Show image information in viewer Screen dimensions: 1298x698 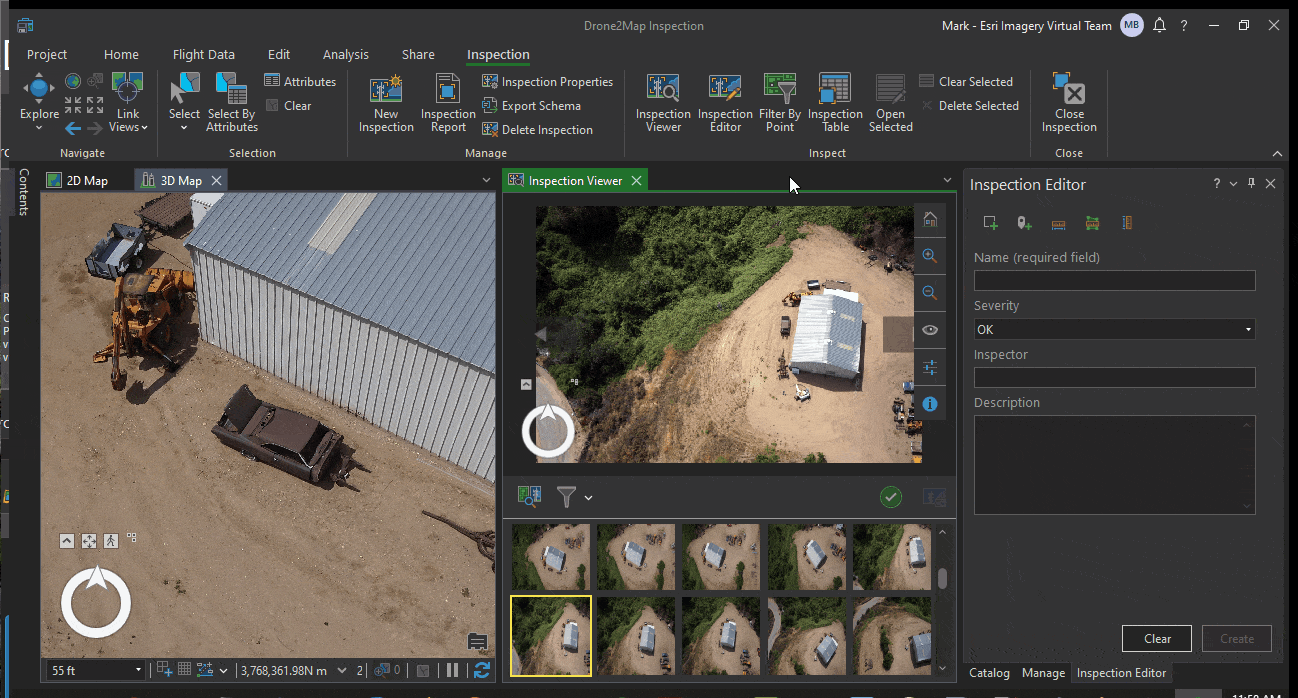click(x=930, y=404)
